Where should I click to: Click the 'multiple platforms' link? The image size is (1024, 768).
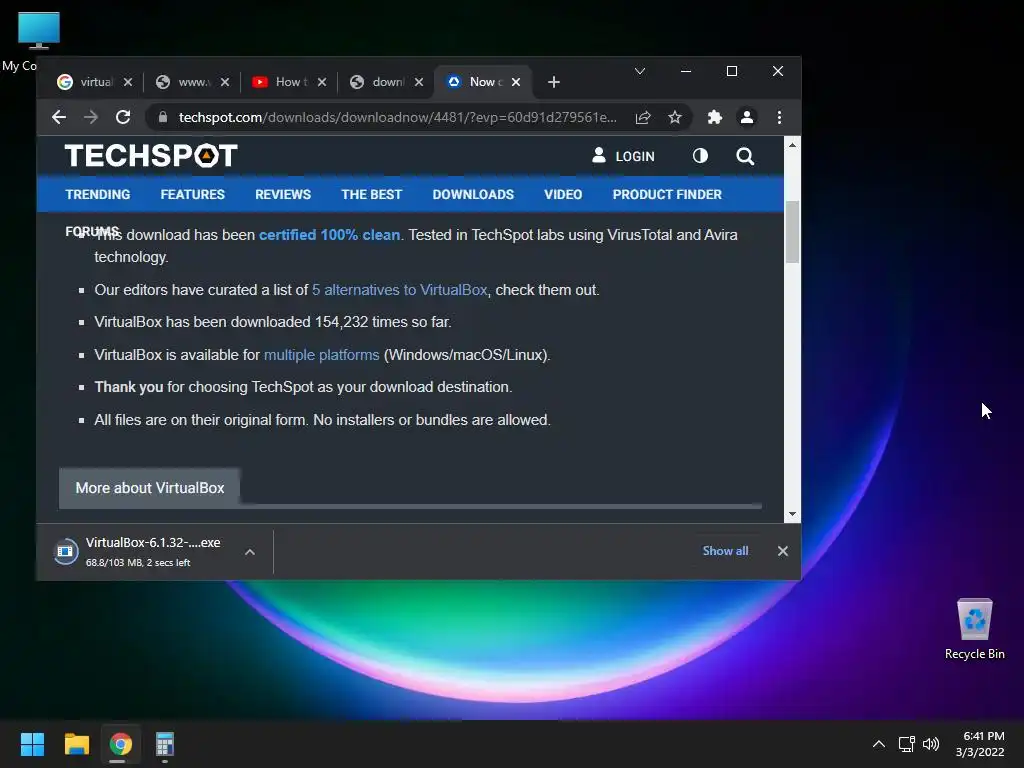[321, 355]
